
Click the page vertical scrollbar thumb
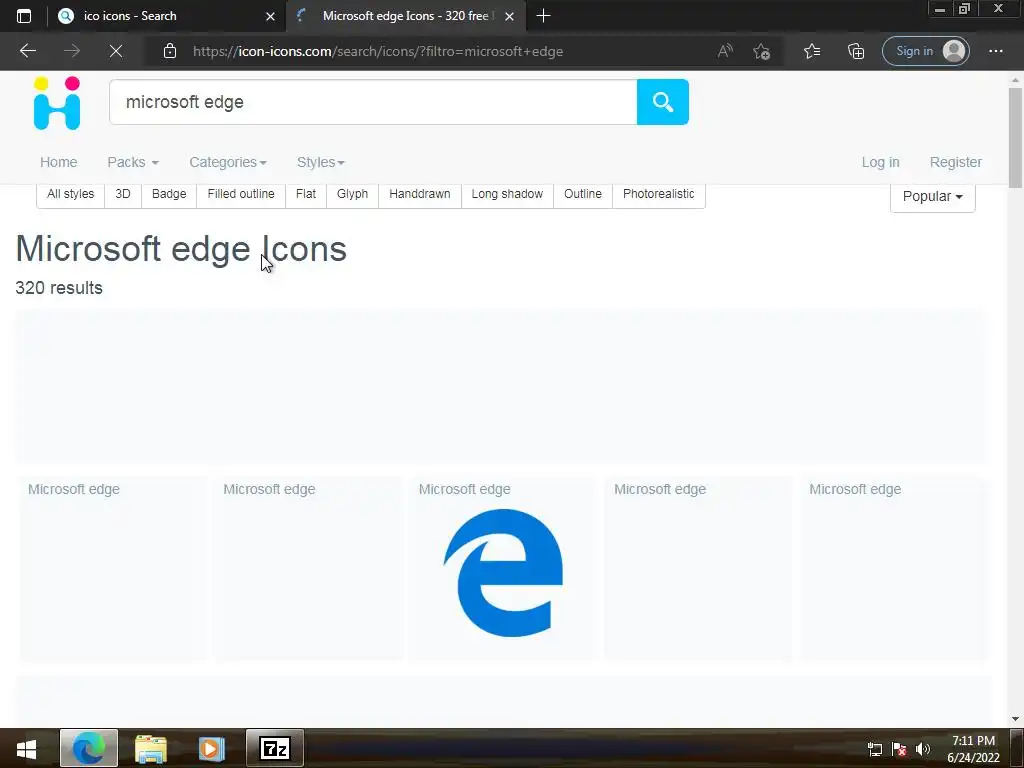tap(1015, 137)
